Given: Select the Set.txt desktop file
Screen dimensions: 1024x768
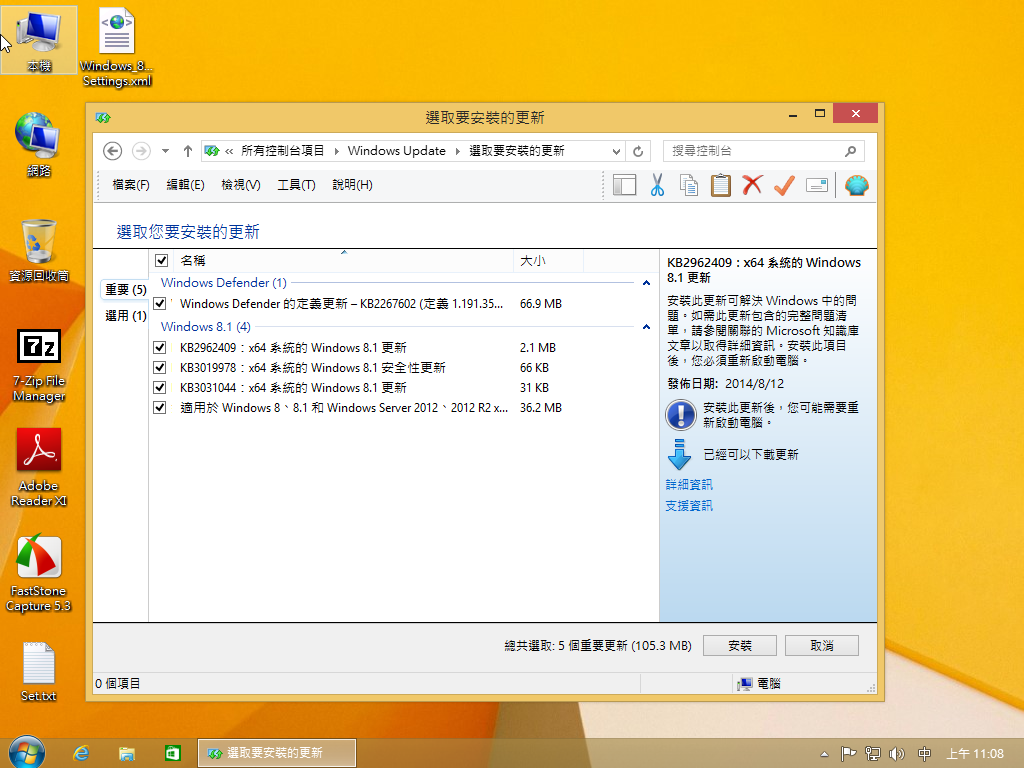Looking at the screenshot, I should coord(39,671).
